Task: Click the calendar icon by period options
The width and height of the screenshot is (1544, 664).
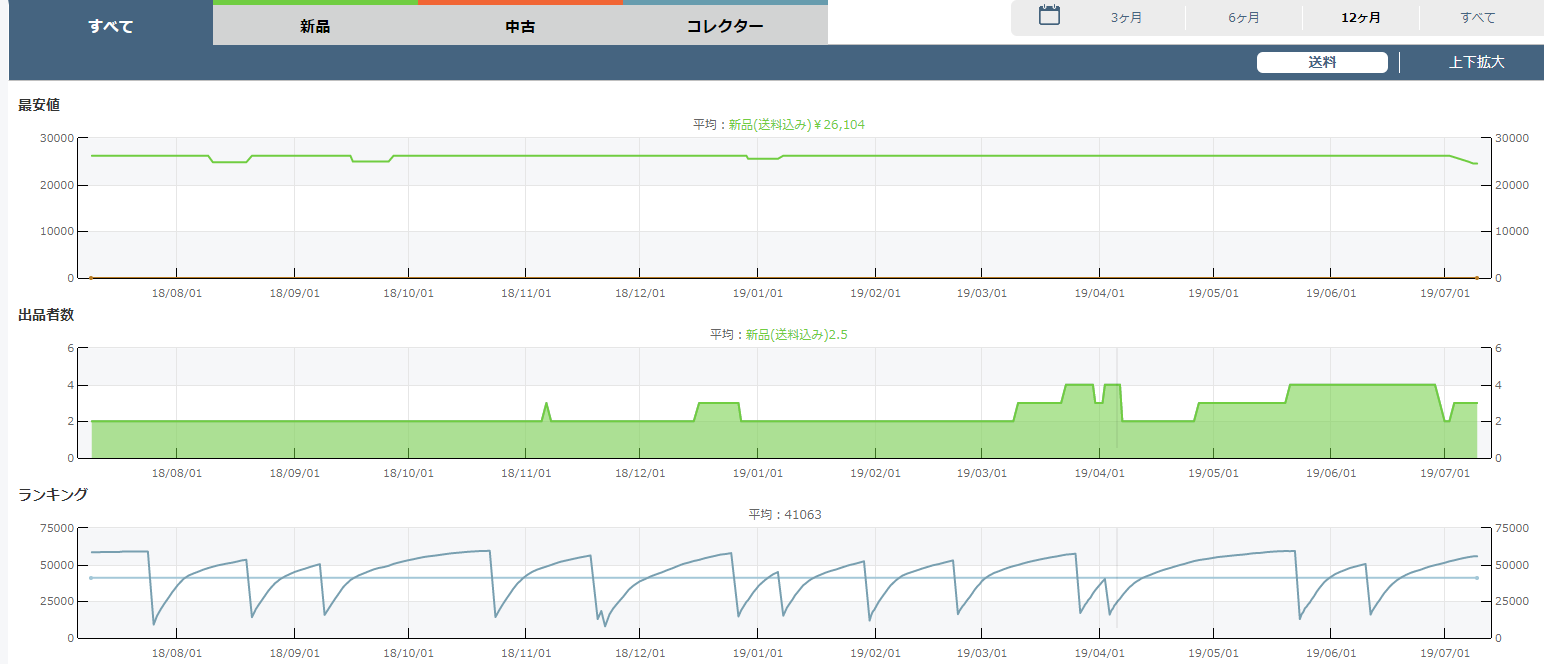Action: [x=1049, y=15]
